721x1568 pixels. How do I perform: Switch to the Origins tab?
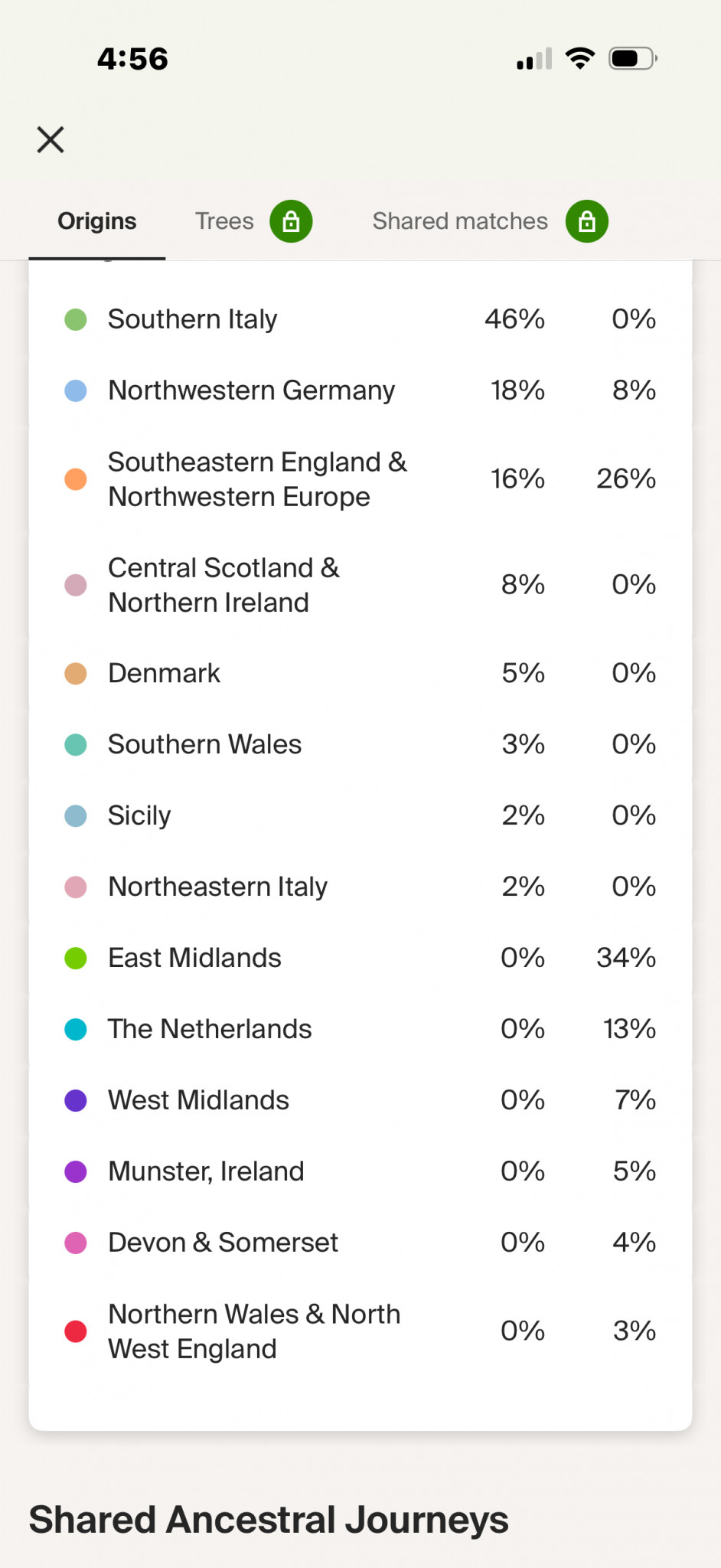[x=97, y=221]
